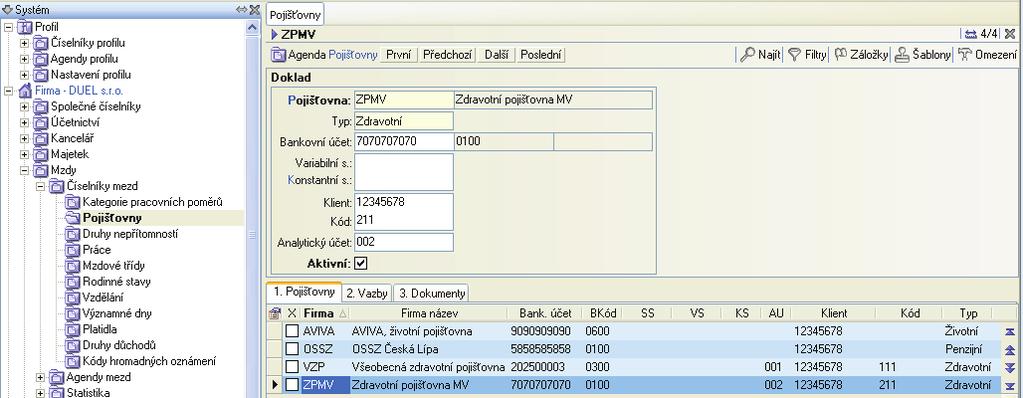Collapse Číselníky mezd node
The height and width of the screenshot is (398, 1023).
click(40, 186)
